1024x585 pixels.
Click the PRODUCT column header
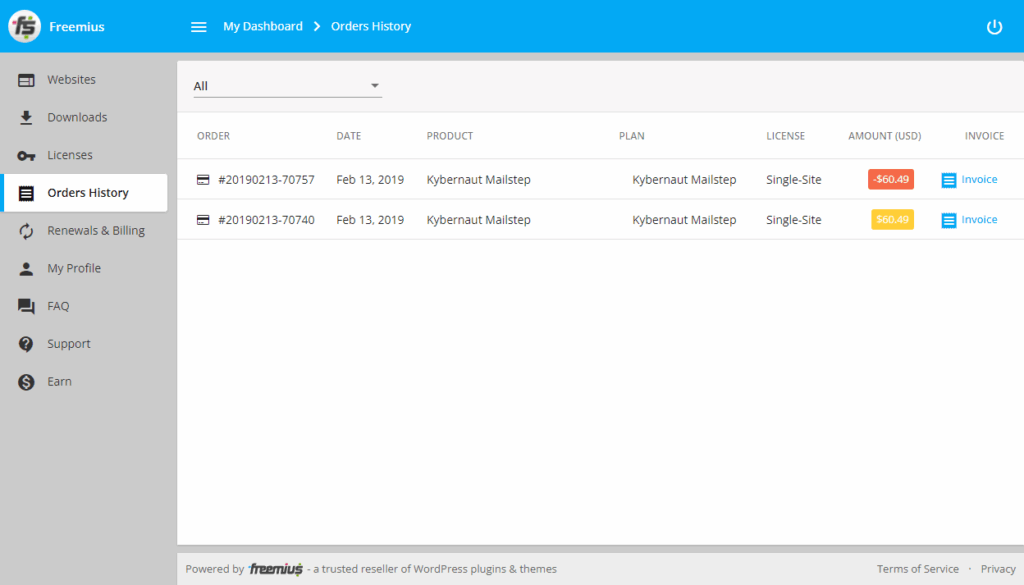click(x=450, y=136)
